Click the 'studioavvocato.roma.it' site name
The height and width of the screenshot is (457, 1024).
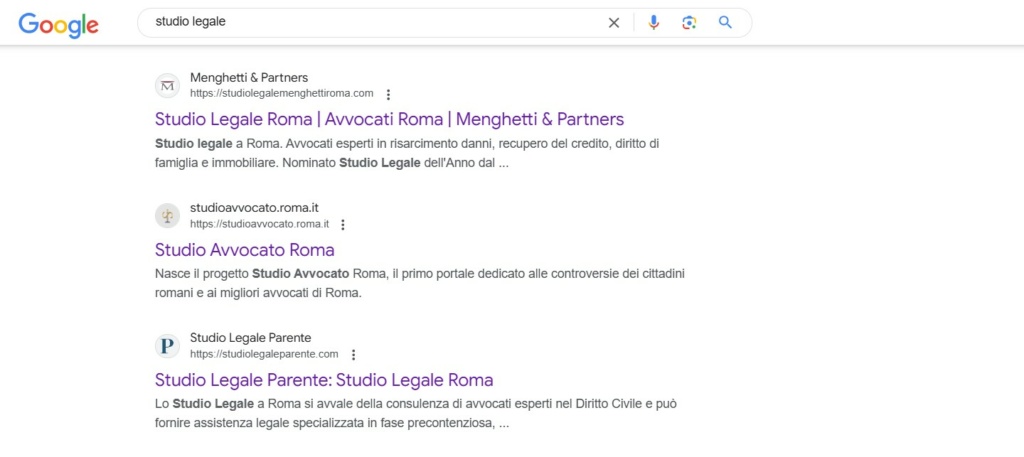click(254, 208)
